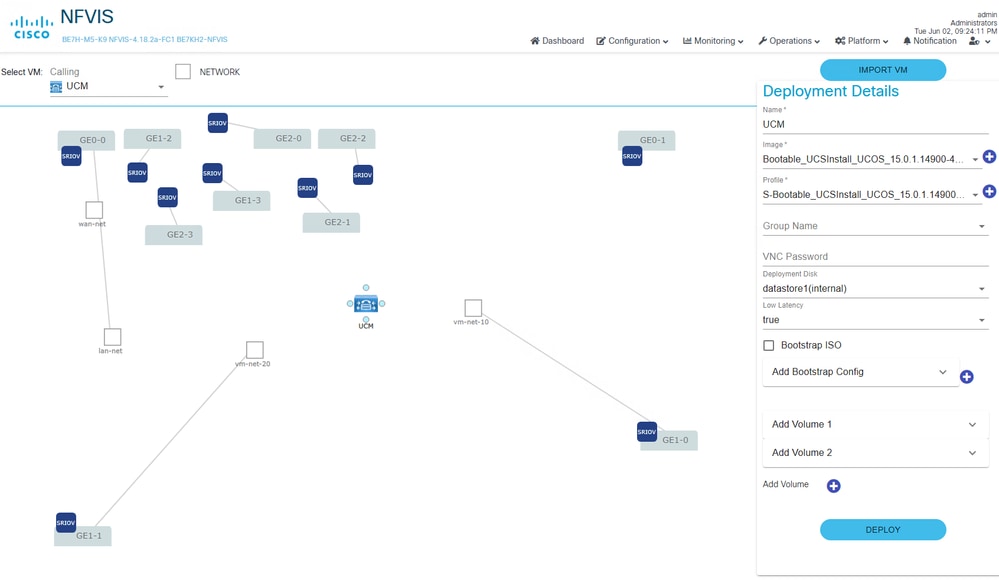
Task: Toggle the NETWORK checkbox
Action: pos(183,71)
